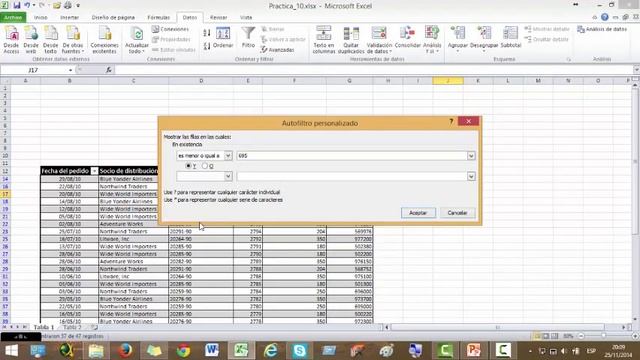Screen dimensions: 640x360
Task: Click the Desde texto icon
Action: [x=51, y=40]
